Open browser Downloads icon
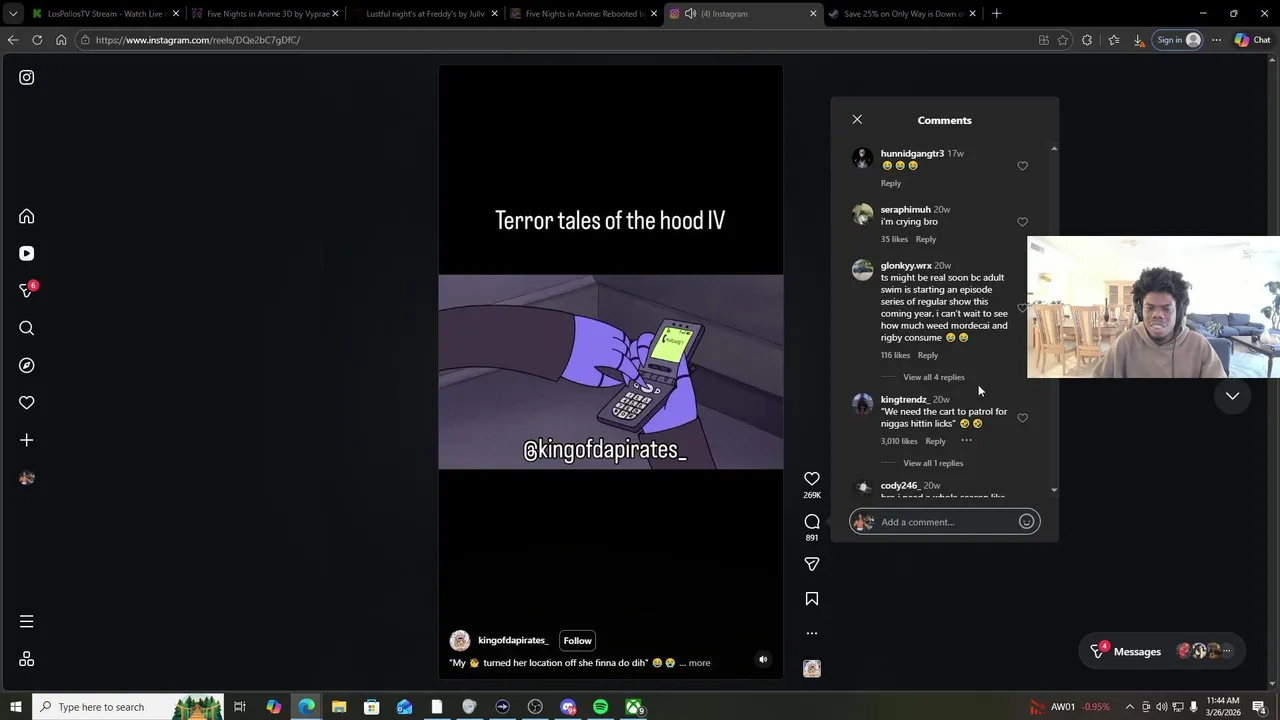Screen dimensions: 1280x720 [1138, 40]
